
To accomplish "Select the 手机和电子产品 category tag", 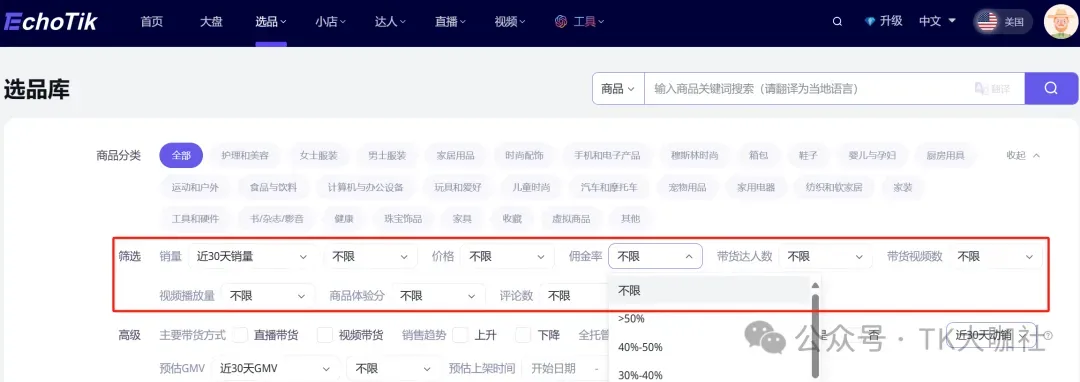I will click(607, 156).
